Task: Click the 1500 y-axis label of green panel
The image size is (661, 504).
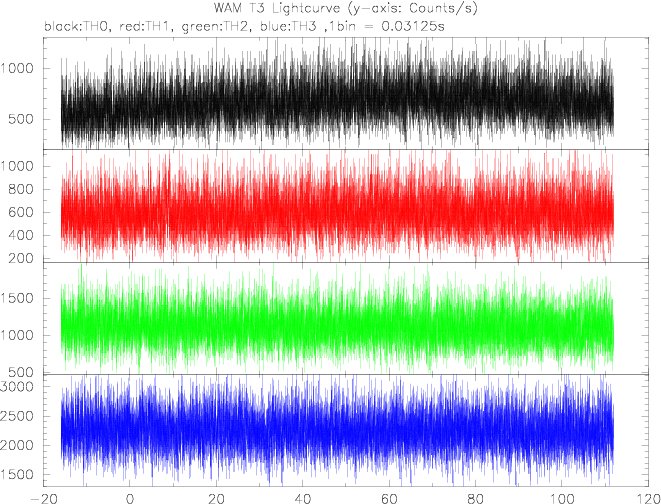Action: point(16,298)
